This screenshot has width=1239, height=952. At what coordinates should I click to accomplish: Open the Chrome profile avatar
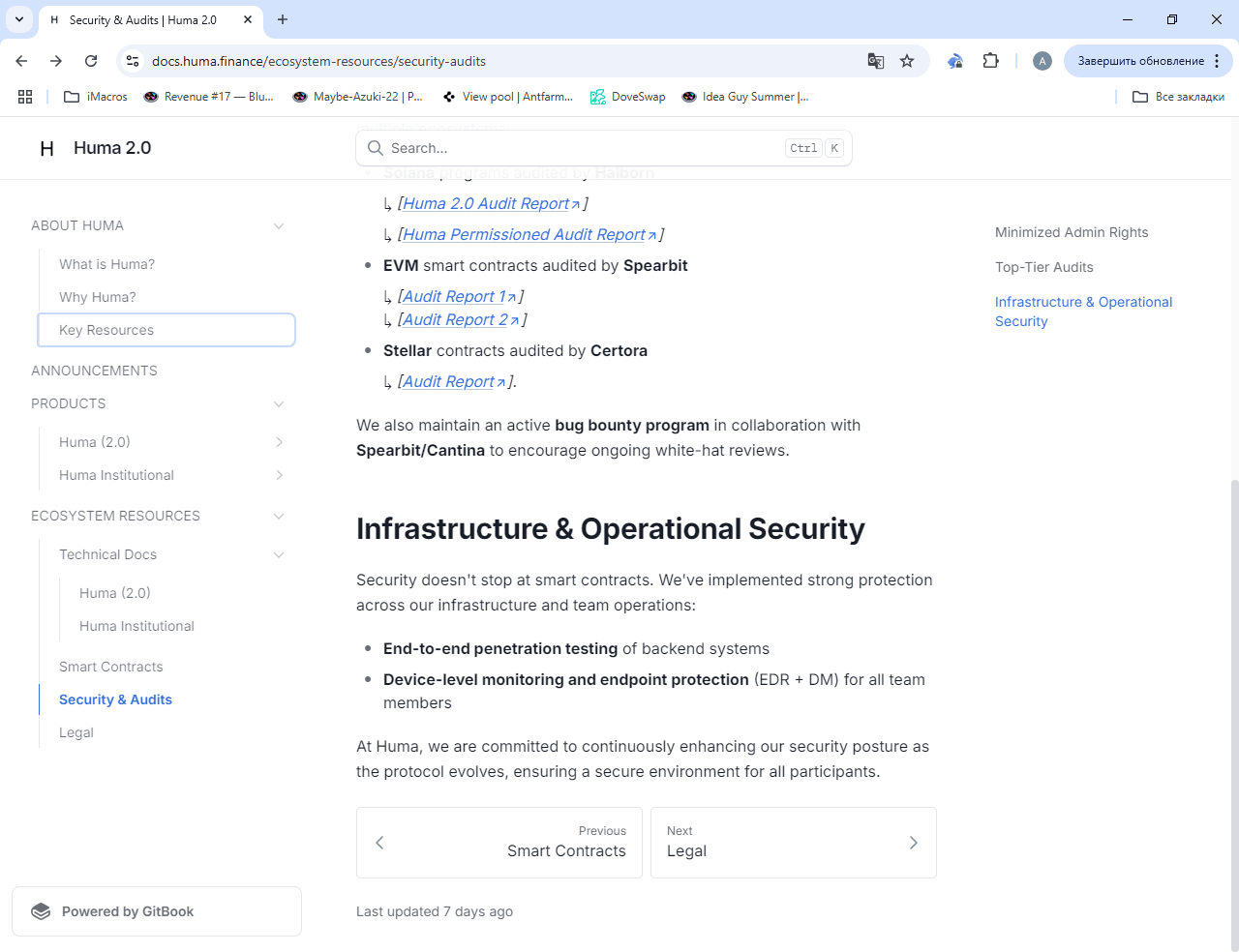pyautogui.click(x=1043, y=61)
